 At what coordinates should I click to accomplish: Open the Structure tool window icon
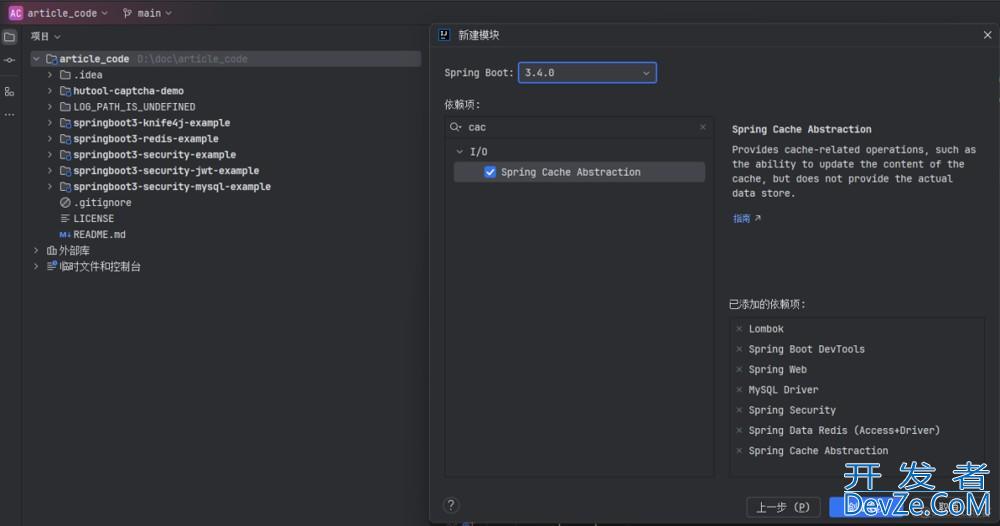10,92
